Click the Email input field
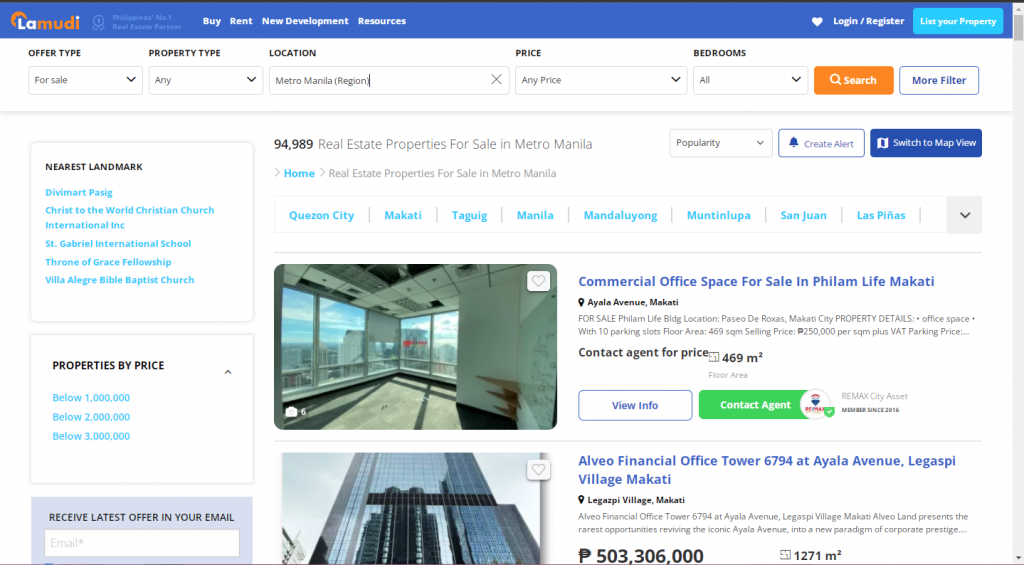This screenshot has height=565, width=1024. point(142,543)
